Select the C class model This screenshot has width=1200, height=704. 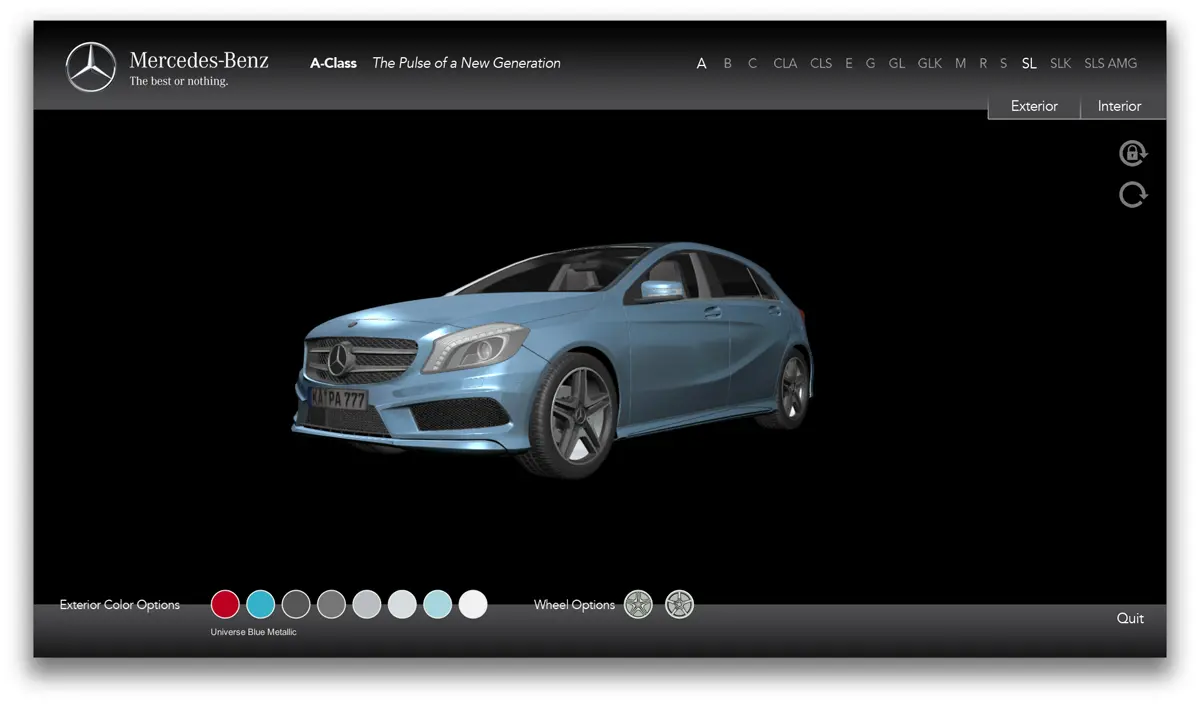tap(752, 63)
